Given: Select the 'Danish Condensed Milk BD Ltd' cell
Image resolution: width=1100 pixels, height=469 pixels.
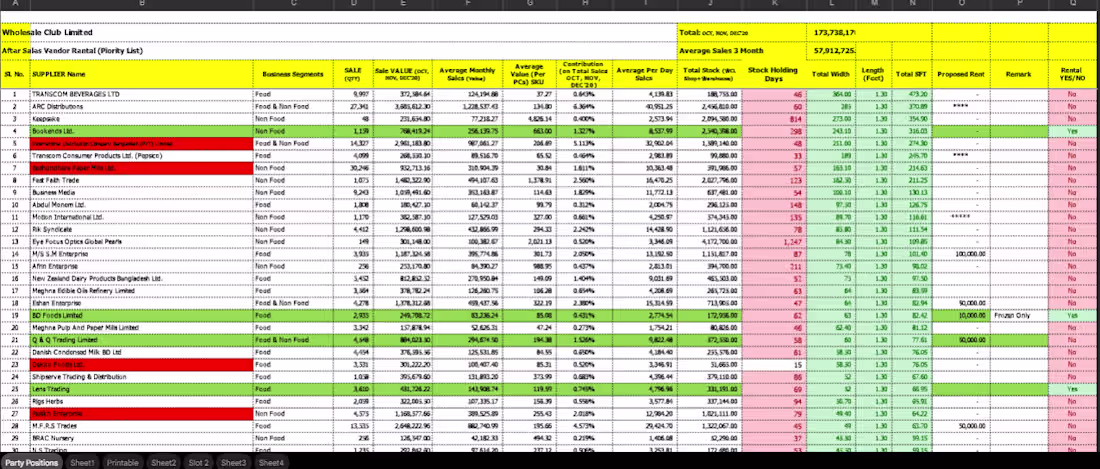Looking at the screenshot, I should tap(141, 352).
